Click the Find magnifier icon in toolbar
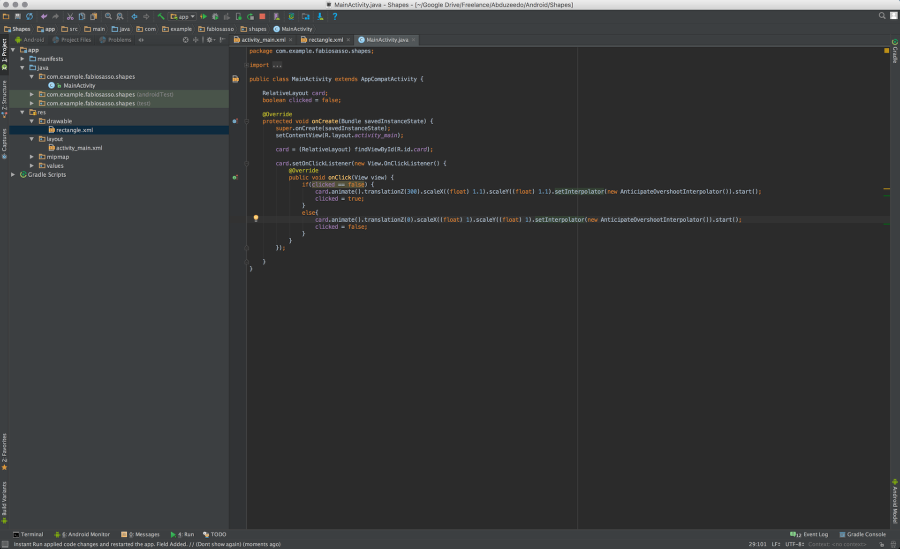Viewport: 900px width, 549px height. (x=108, y=17)
